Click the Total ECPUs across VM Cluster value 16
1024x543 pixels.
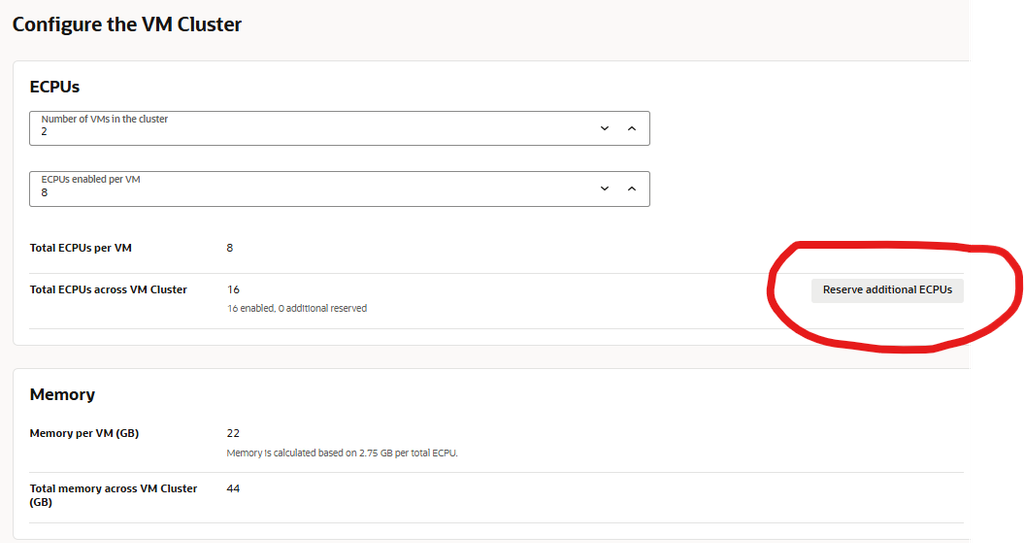pos(233,289)
